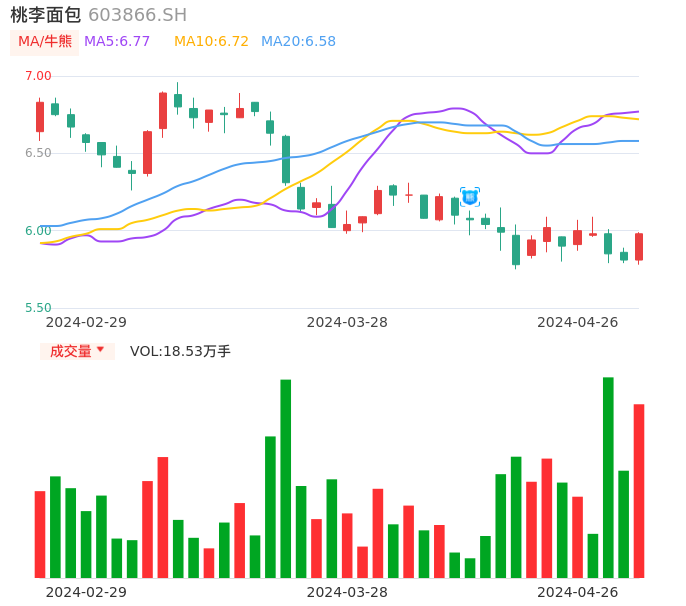
Task: Click the 2024-04-26 volume chart date label
Action: (578, 592)
